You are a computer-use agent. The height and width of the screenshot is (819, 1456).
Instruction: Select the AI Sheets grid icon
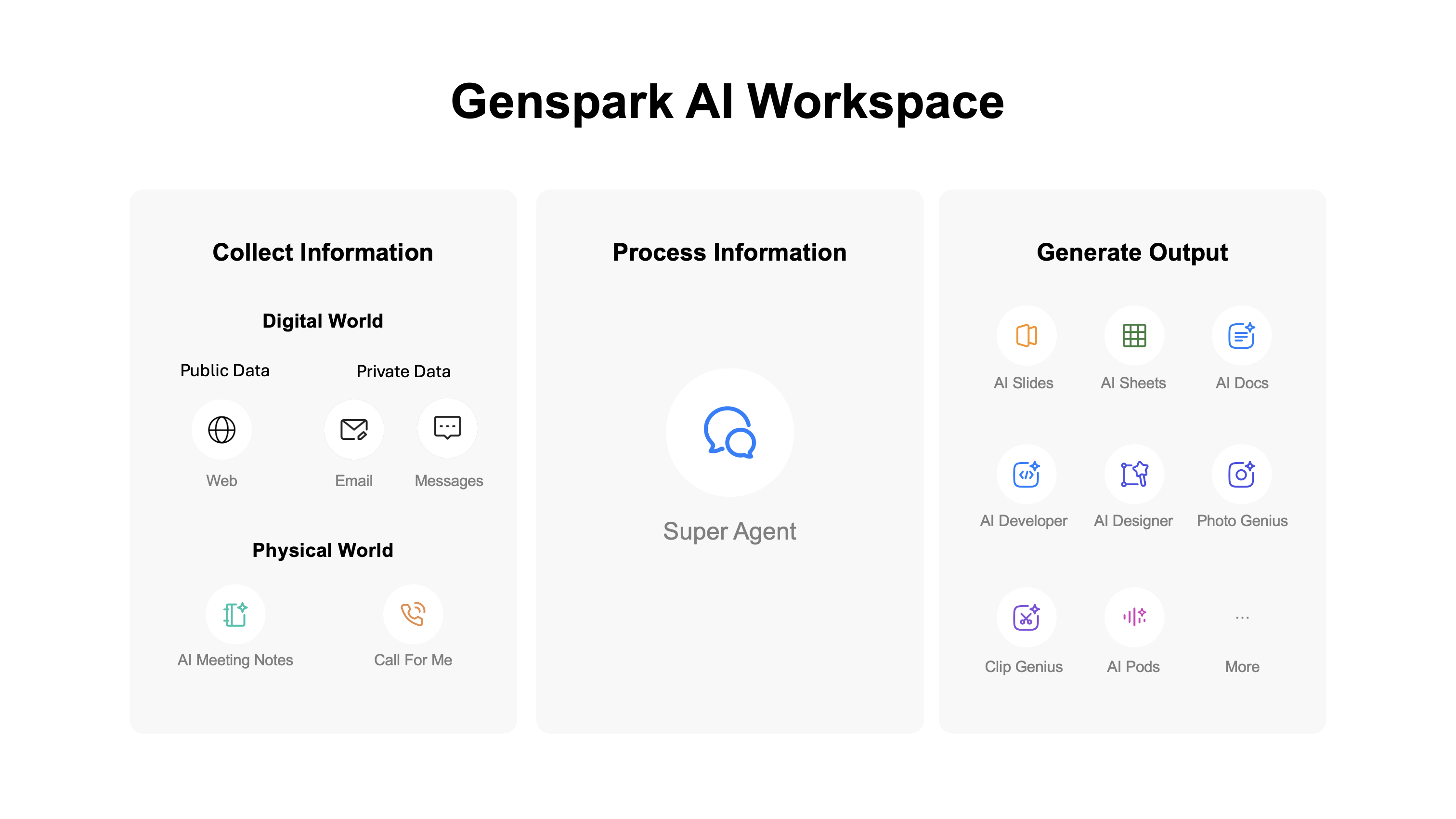[x=1133, y=335]
